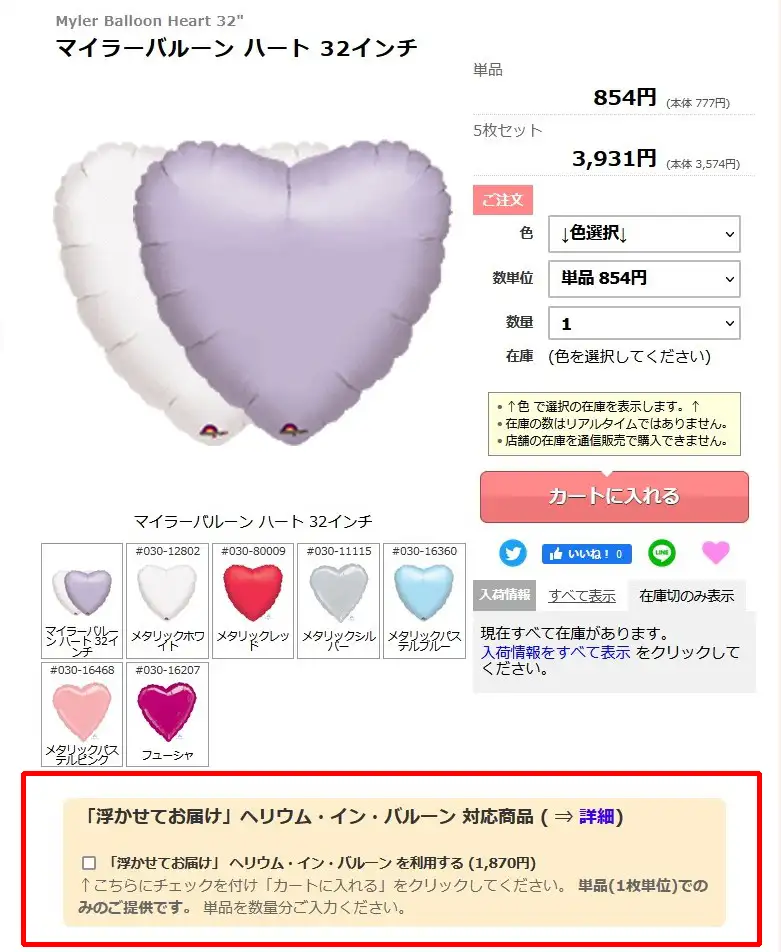Switch to the すべて表示 tab

[582, 596]
